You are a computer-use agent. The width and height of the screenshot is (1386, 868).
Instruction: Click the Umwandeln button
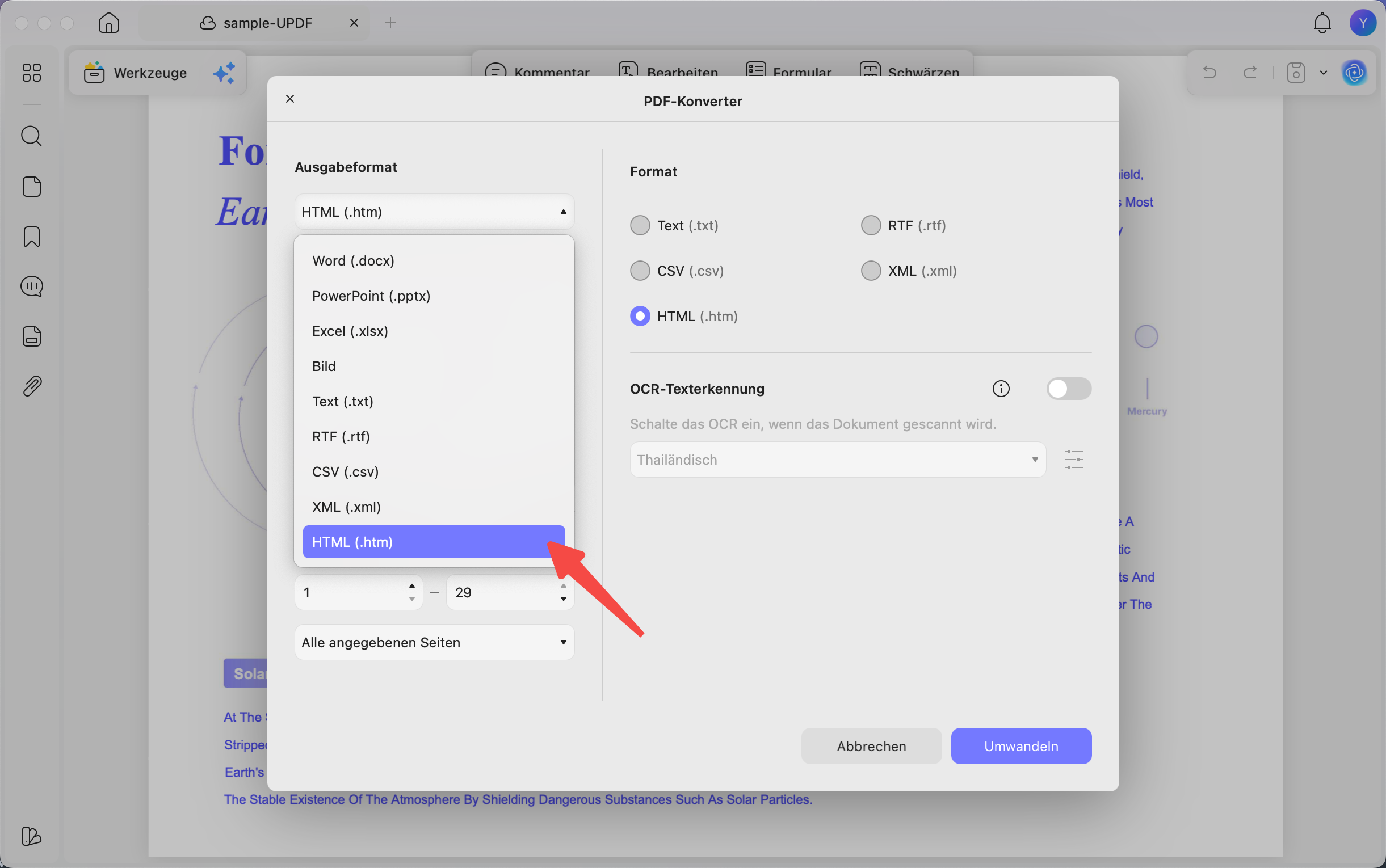pos(1021,746)
